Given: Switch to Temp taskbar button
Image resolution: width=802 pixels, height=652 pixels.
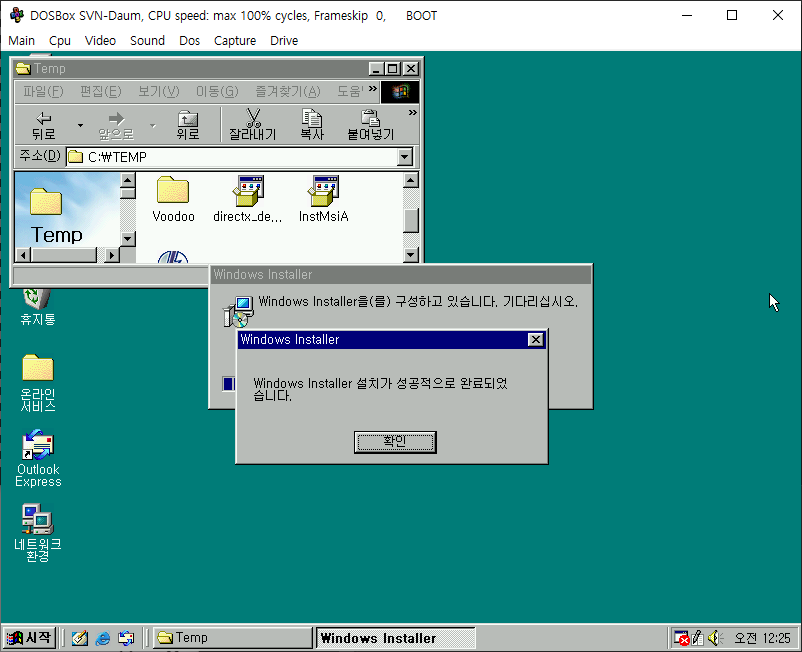Looking at the screenshot, I should (x=232, y=638).
